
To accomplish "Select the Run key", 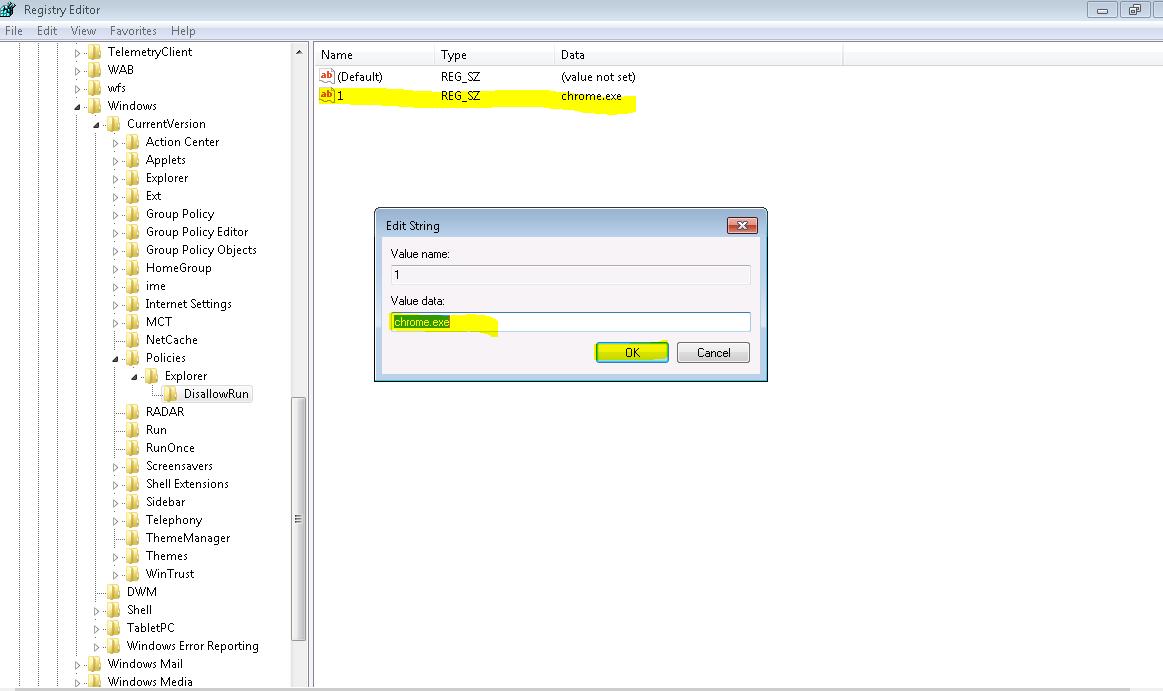I will pos(156,430).
